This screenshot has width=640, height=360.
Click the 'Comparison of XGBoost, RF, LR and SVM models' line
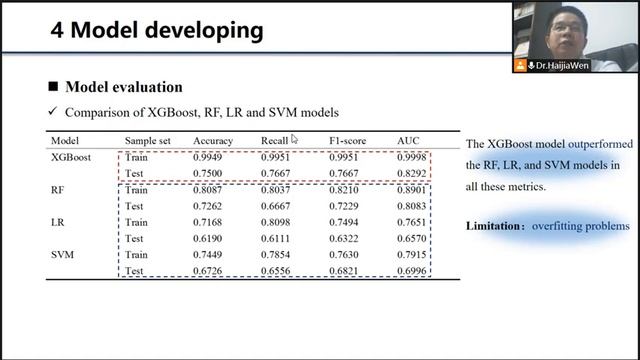point(202,113)
